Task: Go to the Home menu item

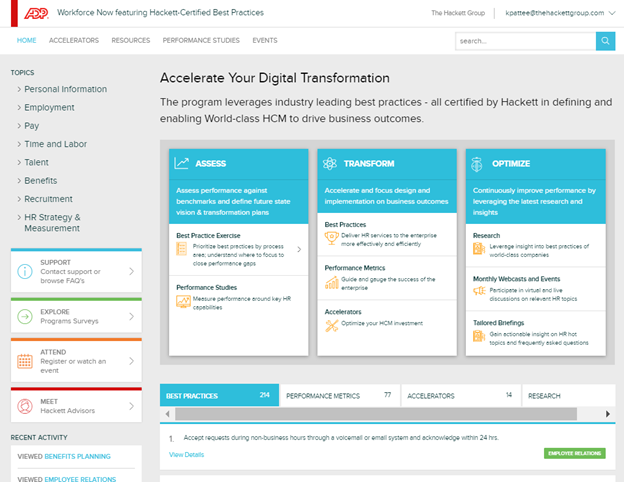Action: (x=27, y=40)
